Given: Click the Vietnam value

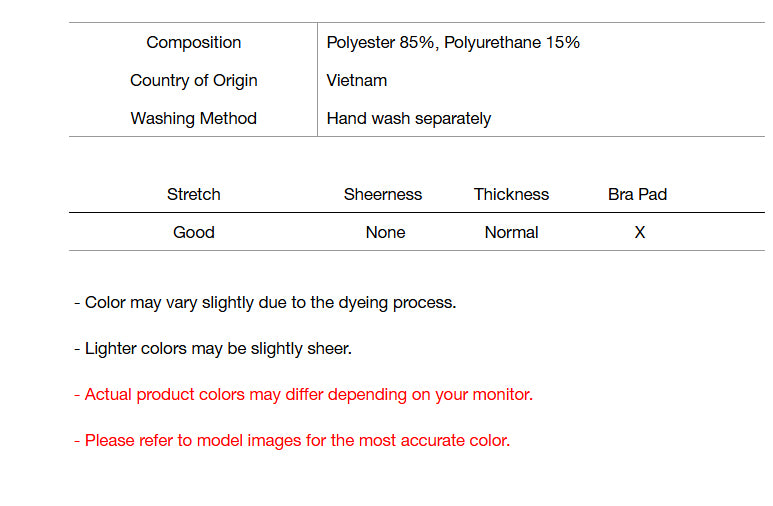Looking at the screenshot, I should click(x=357, y=80).
